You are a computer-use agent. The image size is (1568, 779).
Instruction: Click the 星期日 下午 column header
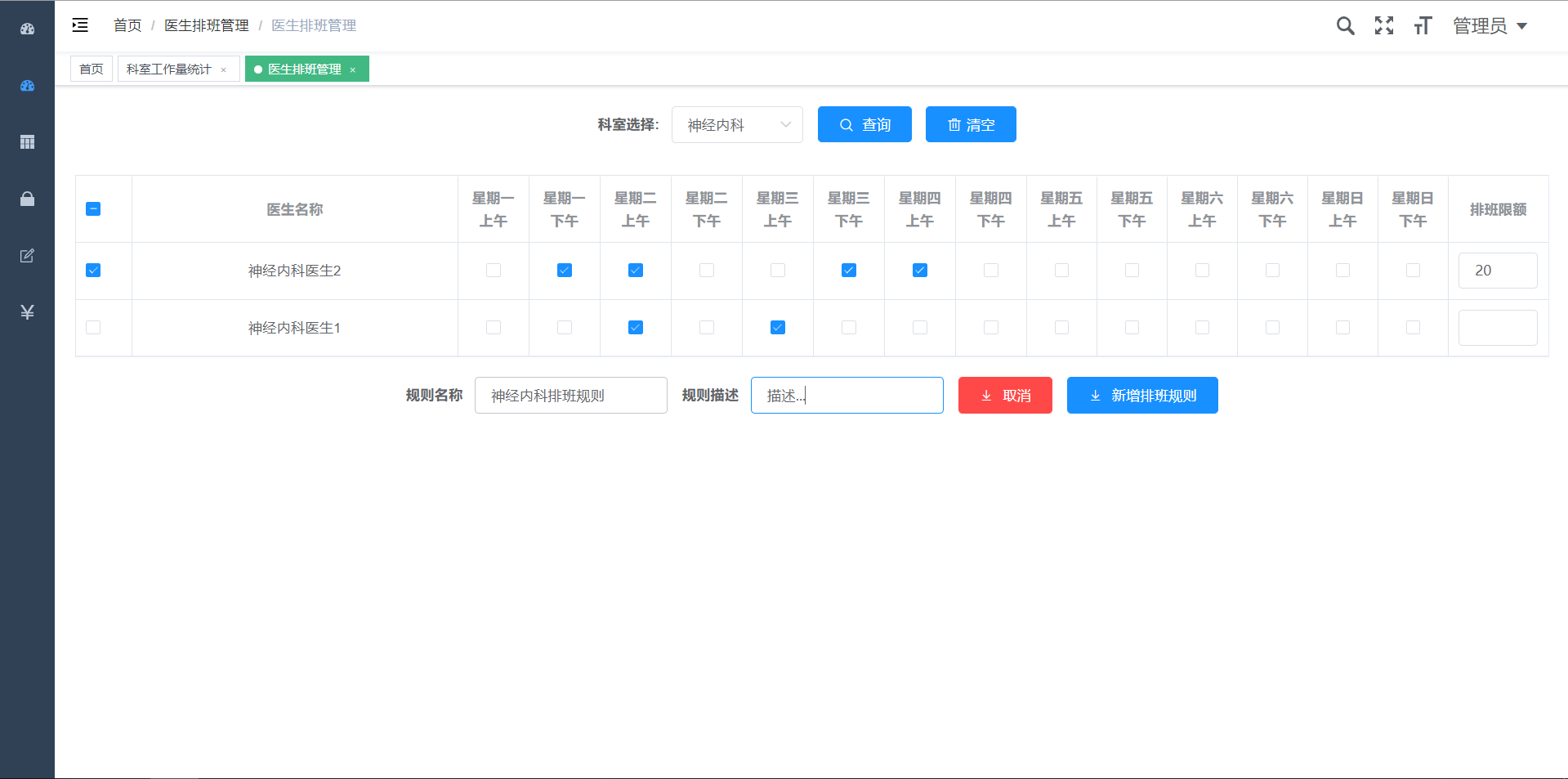[1413, 209]
